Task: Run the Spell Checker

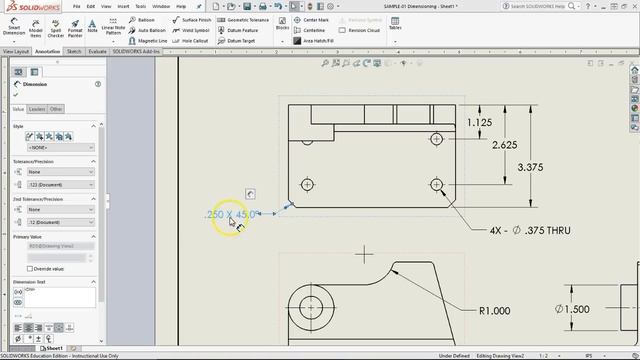Action: click(x=56, y=28)
